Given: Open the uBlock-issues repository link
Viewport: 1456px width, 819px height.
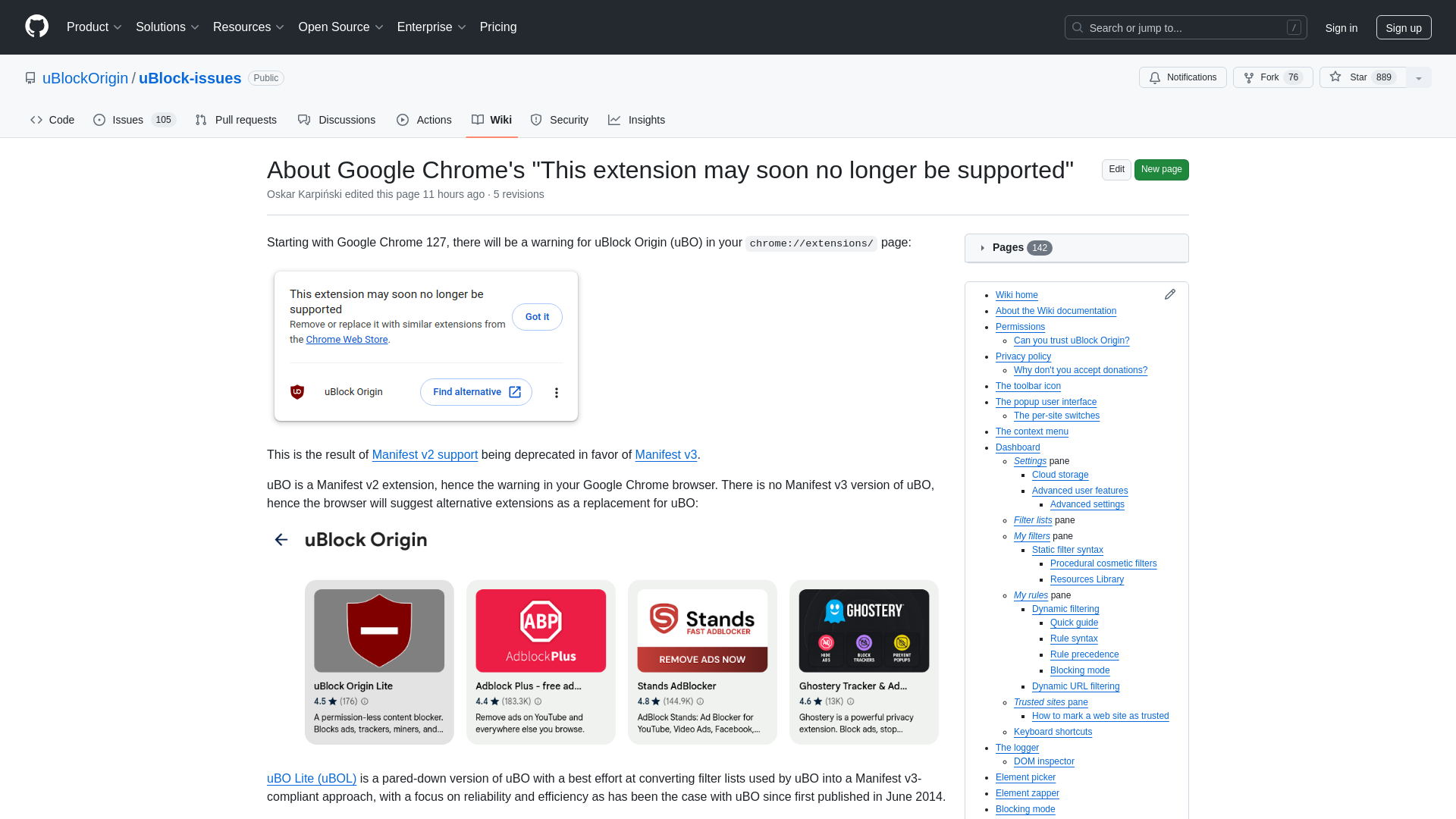Looking at the screenshot, I should click(x=190, y=78).
